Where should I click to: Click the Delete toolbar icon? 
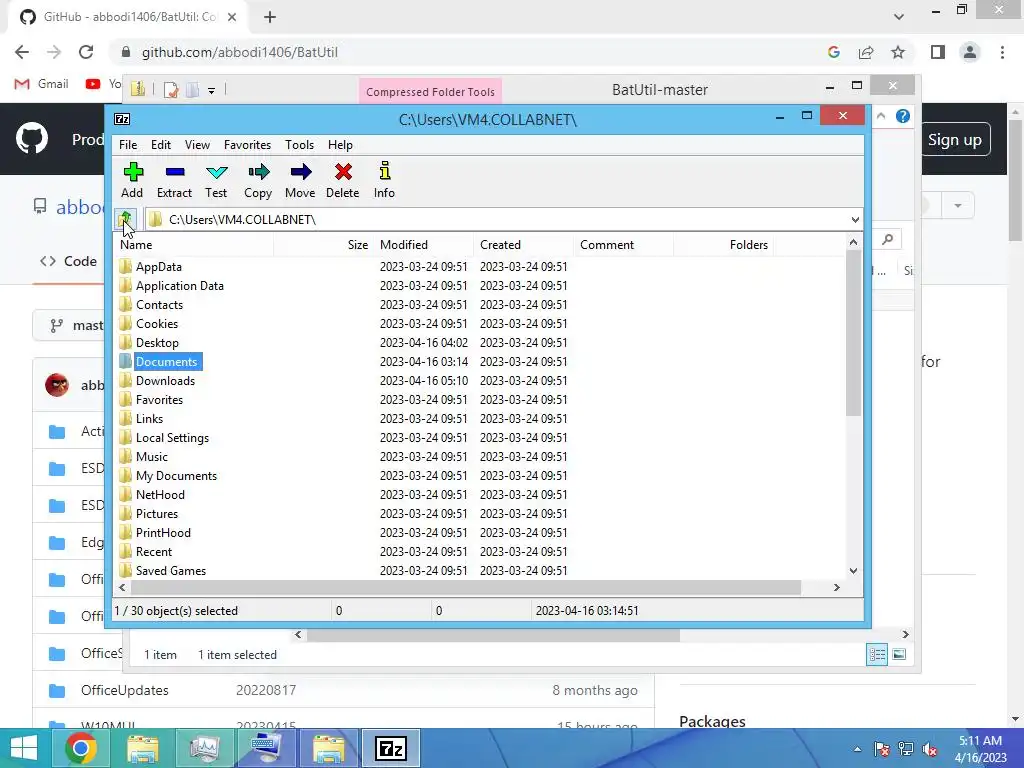tap(343, 172)
